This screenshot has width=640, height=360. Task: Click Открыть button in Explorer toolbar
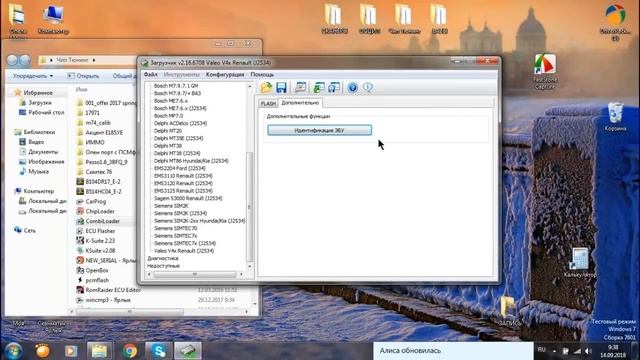click(84, 76)
